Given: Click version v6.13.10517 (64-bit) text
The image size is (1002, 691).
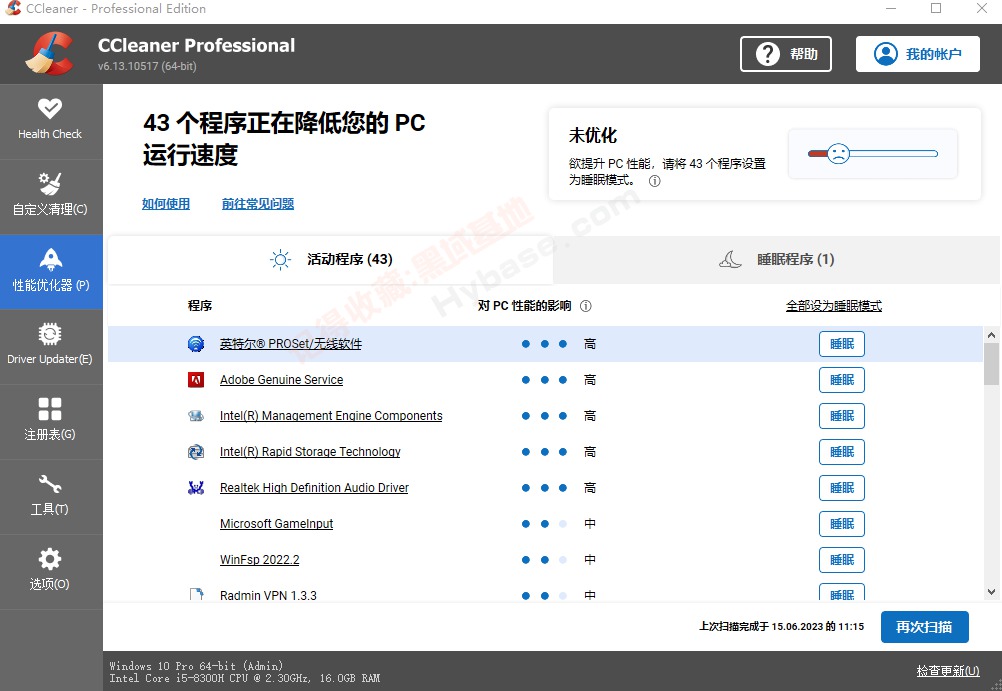Looking at the screenshot, I should pyautogui.click(x=147, y=66).
